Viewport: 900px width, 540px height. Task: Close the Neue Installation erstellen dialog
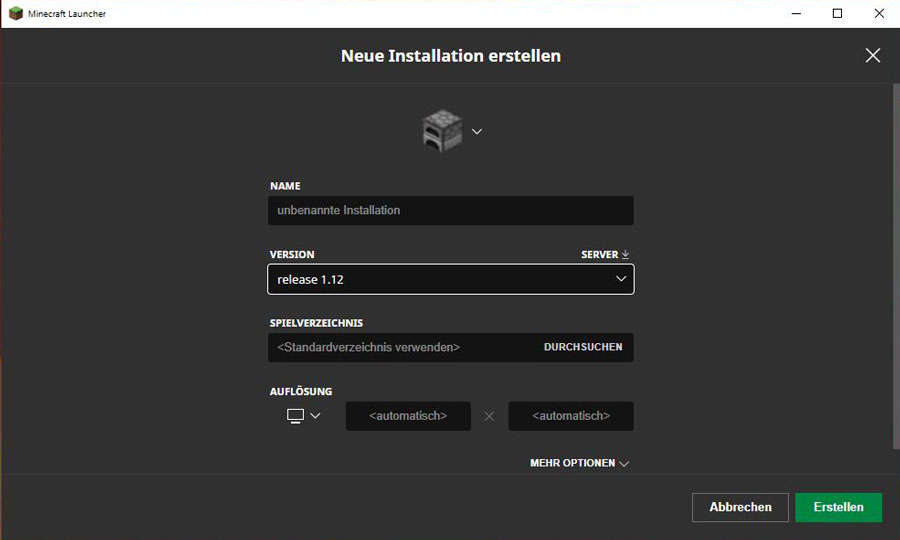(x=873, y=56)
